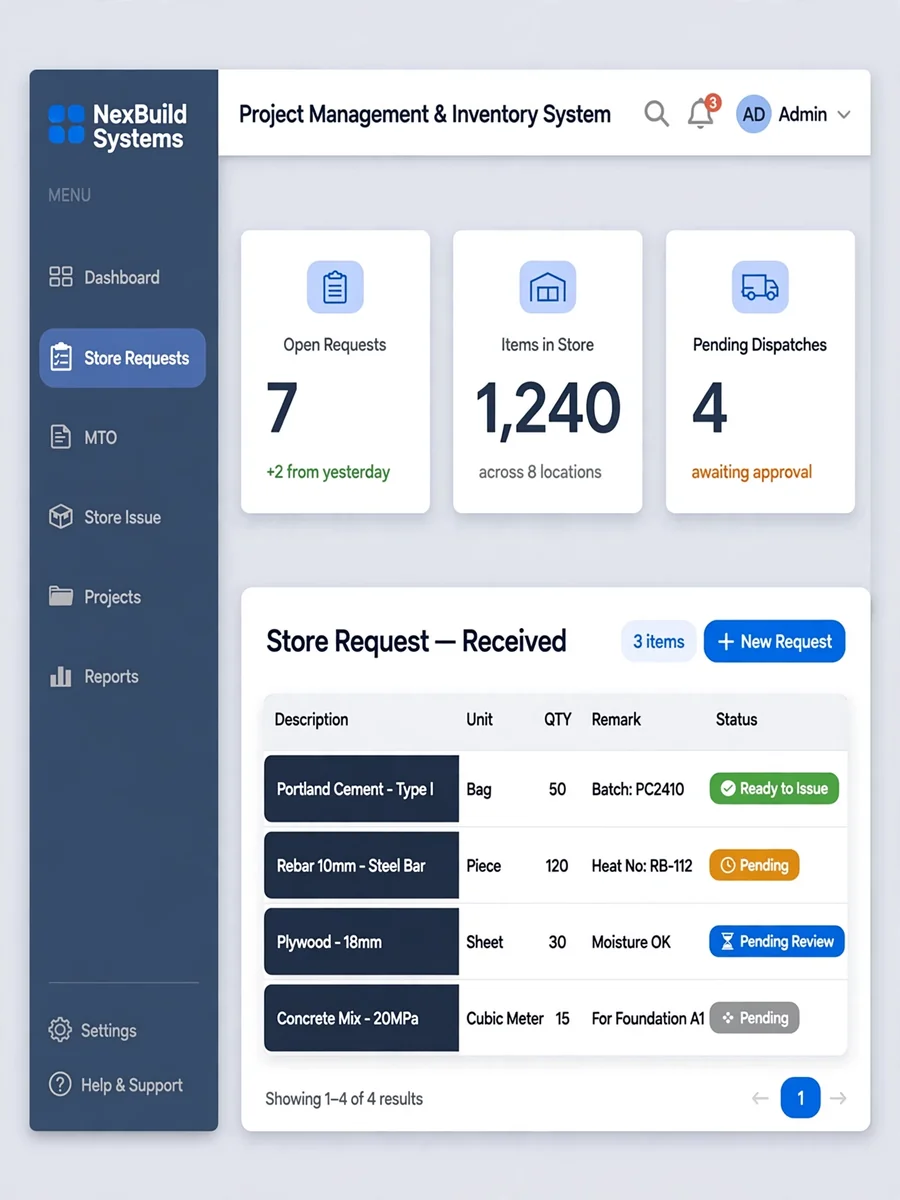Screen dimensions: 900x1200
Task: Click the Cubic Meter unit cell
Action: [505, 1018]
